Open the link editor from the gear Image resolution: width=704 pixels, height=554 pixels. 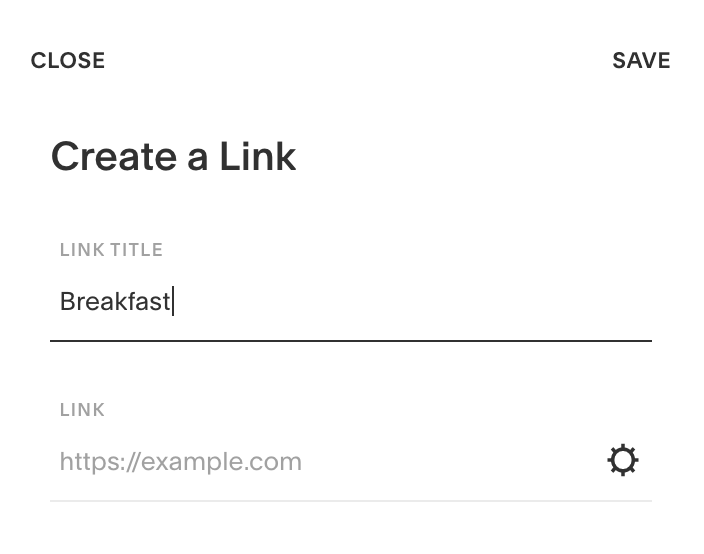623,460
